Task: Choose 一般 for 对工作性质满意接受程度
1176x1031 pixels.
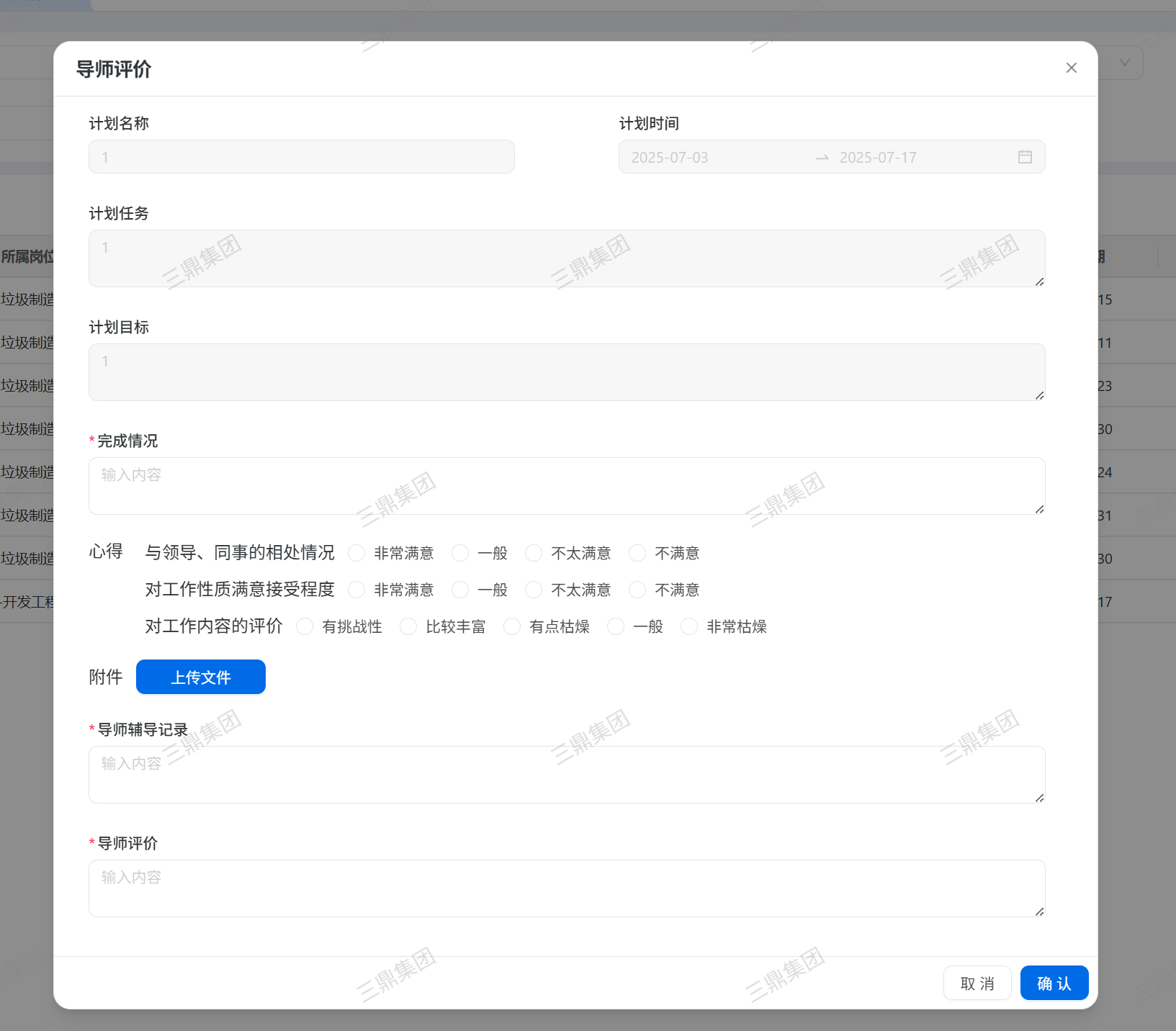Action: tap(460, 590)
